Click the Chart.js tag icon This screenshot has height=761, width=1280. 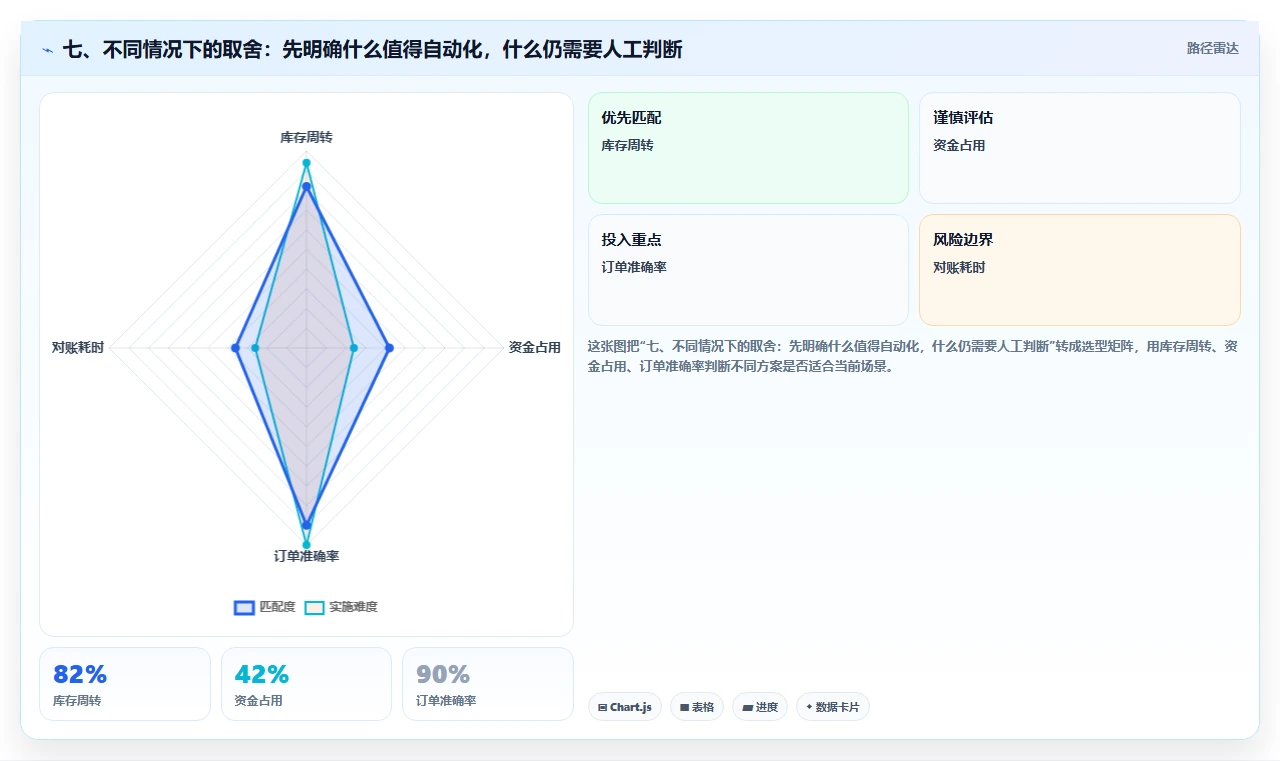click(602, 707)
